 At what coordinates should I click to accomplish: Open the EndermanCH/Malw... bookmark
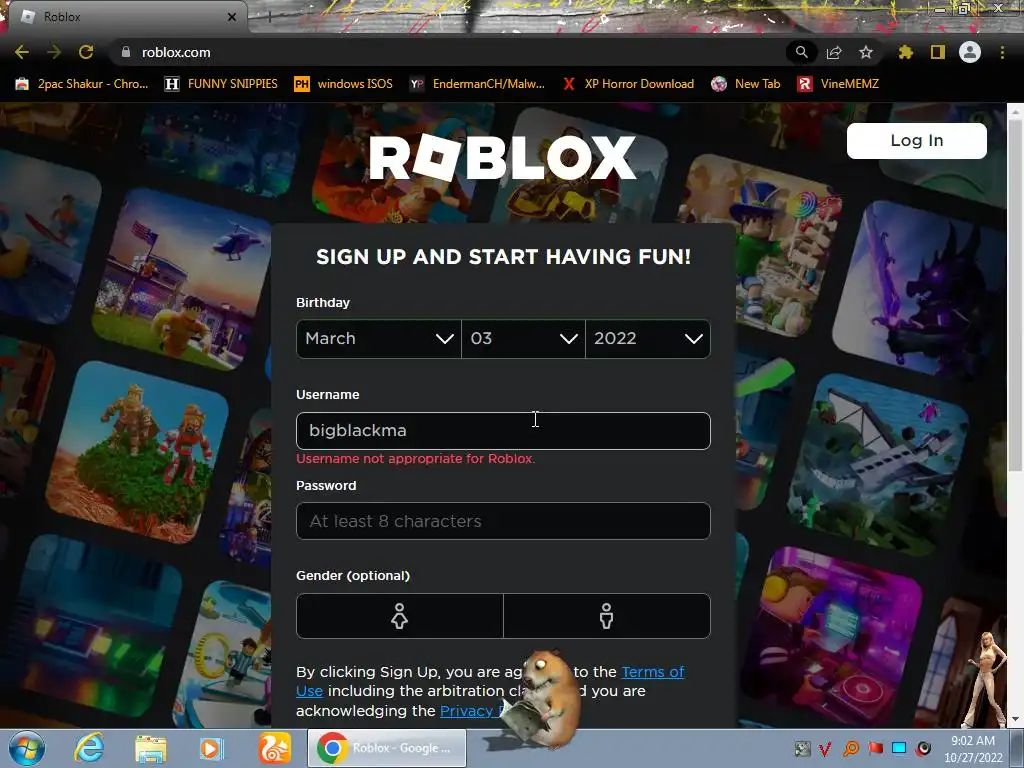[x=477, y=84]
